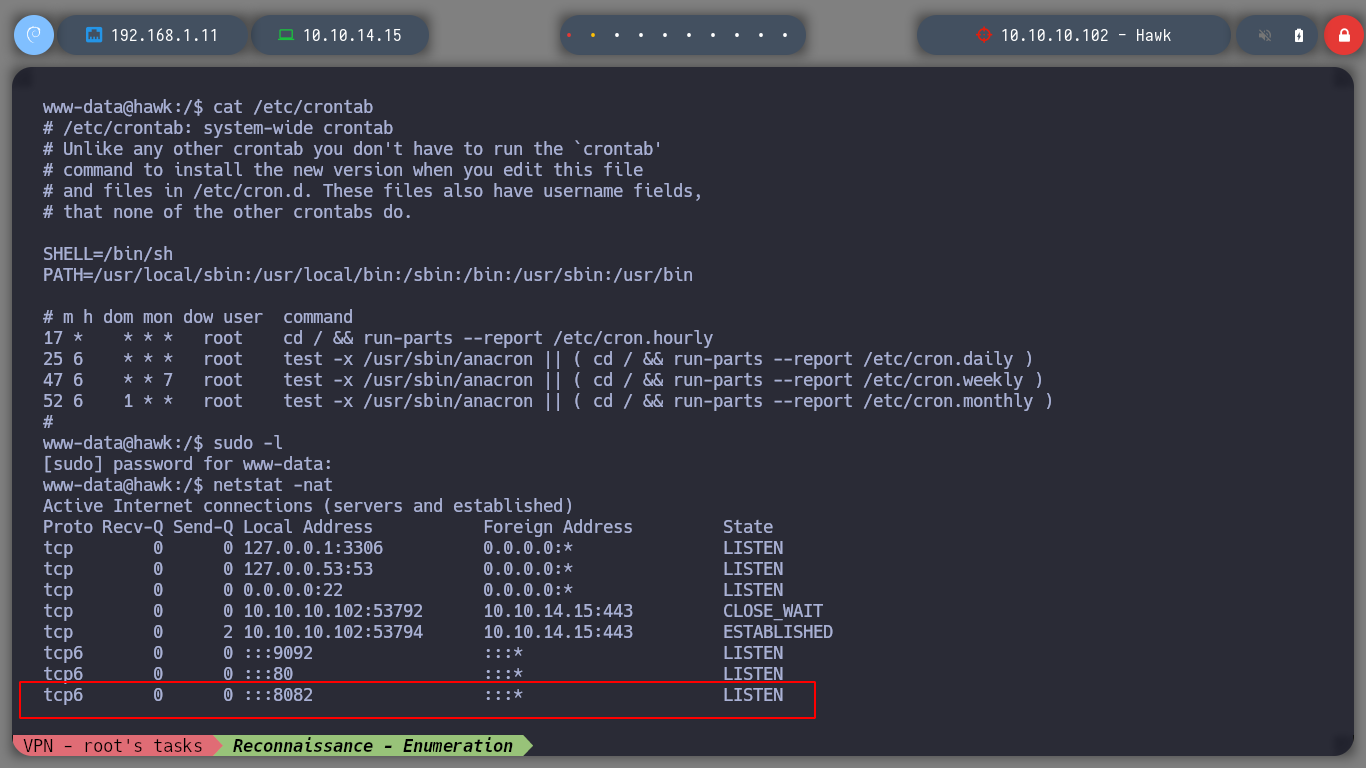The image size is (1366, 768).
Task: Click the ethernet icon beside 192.168.1.11
Action: [x=95, y=35]
